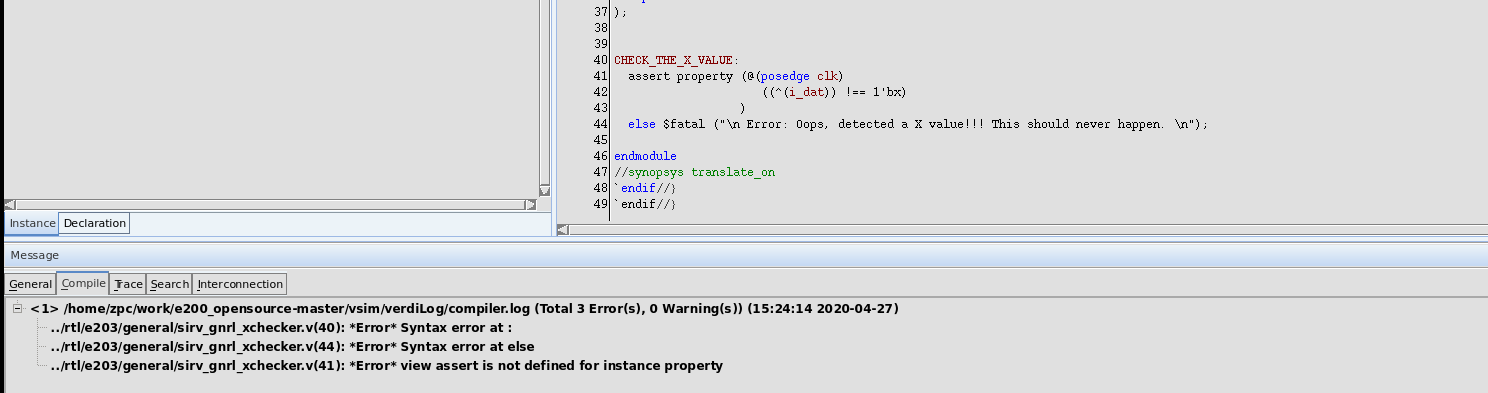Select the 'Syntax error at else' message
This screenshot has height=393, width=1488.
(292, 347)
